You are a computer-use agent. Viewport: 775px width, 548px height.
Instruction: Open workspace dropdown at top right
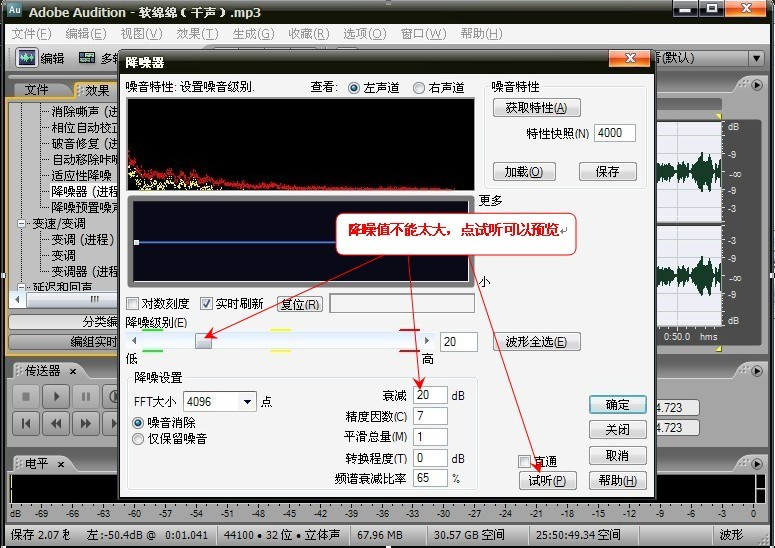coord(756,58)
